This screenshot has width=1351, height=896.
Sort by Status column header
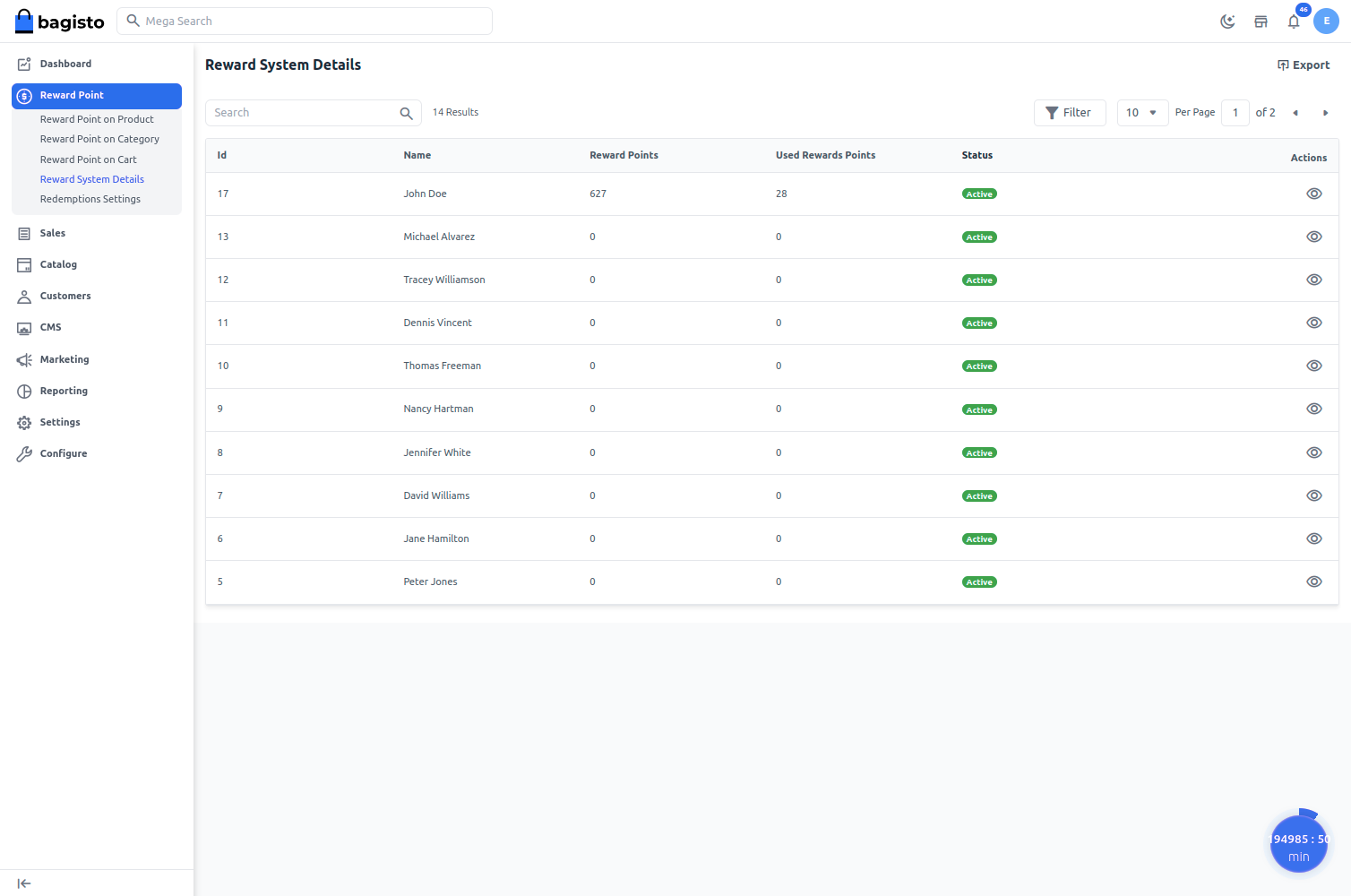977,156
